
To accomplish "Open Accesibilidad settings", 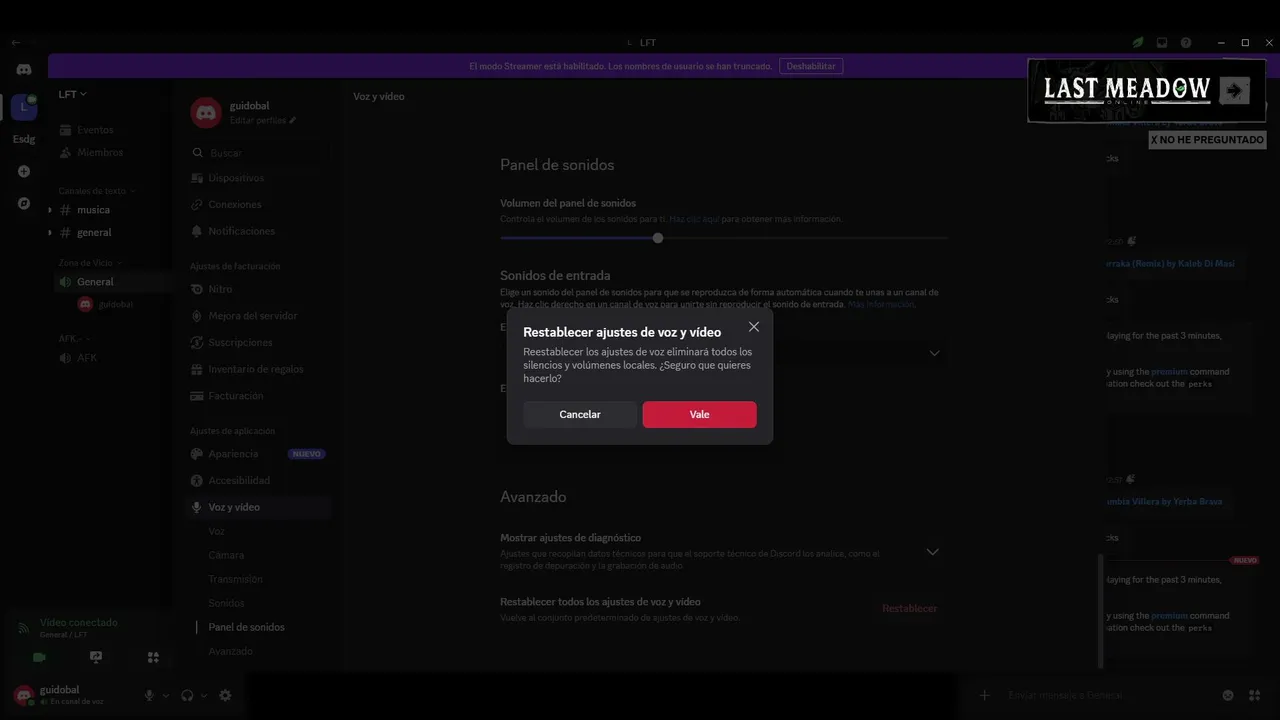I will coord(239,480).
